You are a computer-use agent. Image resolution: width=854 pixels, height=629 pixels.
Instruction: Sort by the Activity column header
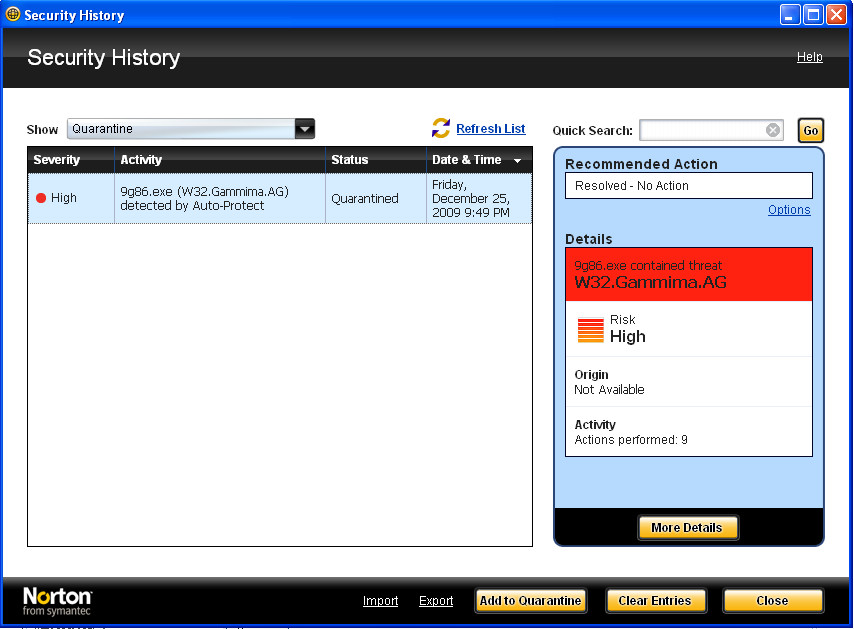point(220,160)
